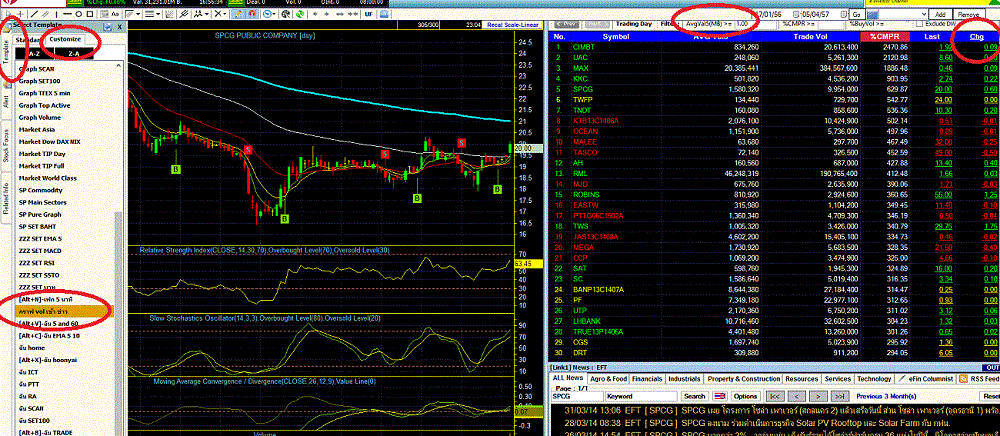Toggle the magnet snap icon
1000x436 pixels.
pyautogui.click(x=252, y=14)
